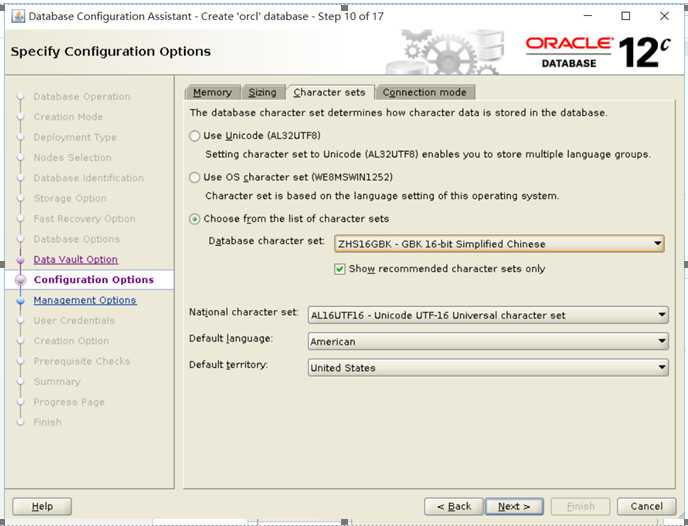The image size is (688, 526).
Task: Click the Management Options step bullet
Action: (x=20, y=301)
